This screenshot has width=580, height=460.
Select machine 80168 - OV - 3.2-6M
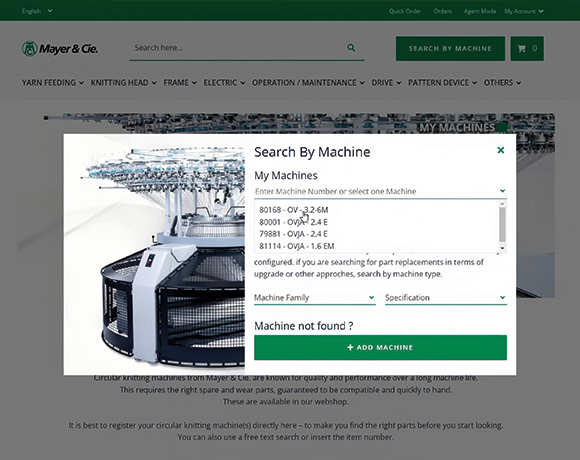point(377,210)
